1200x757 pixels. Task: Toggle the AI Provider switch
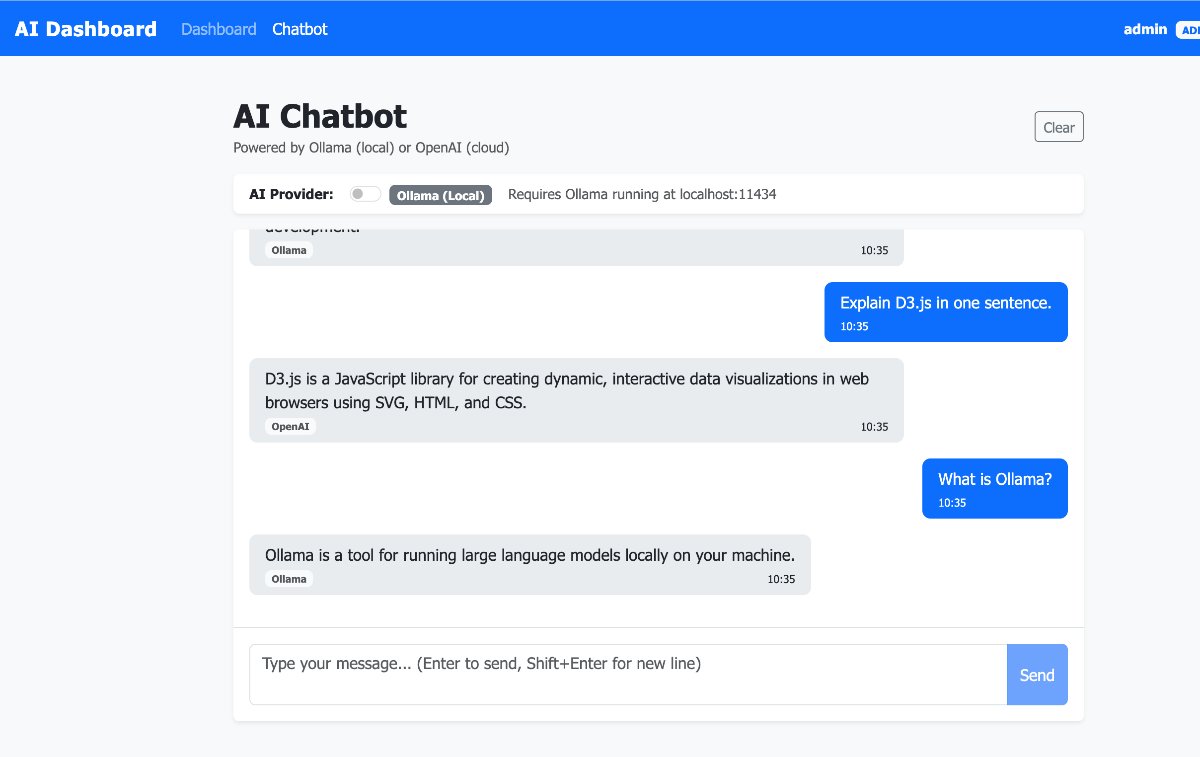365,194
